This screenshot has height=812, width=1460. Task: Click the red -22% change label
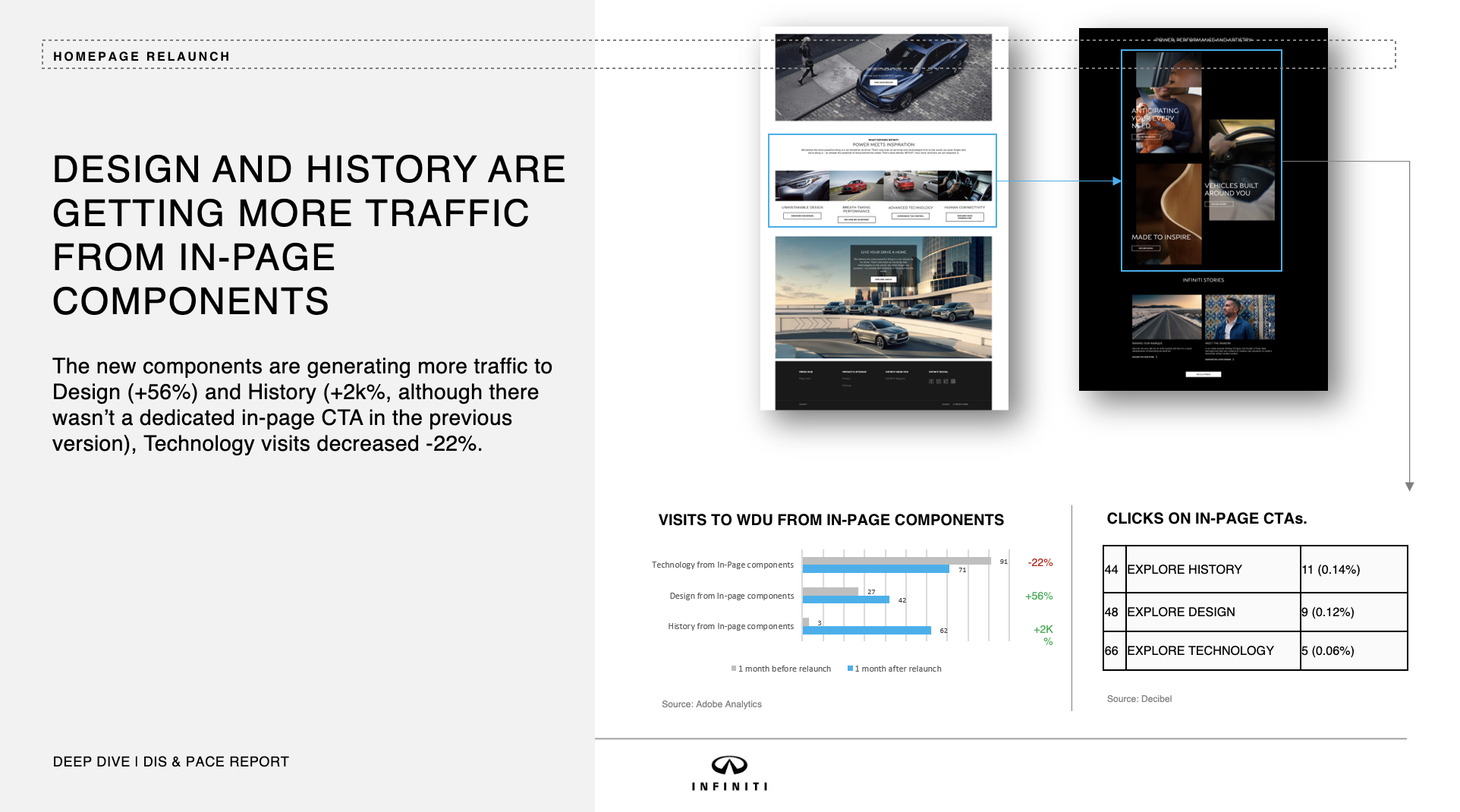[1040, 563]
